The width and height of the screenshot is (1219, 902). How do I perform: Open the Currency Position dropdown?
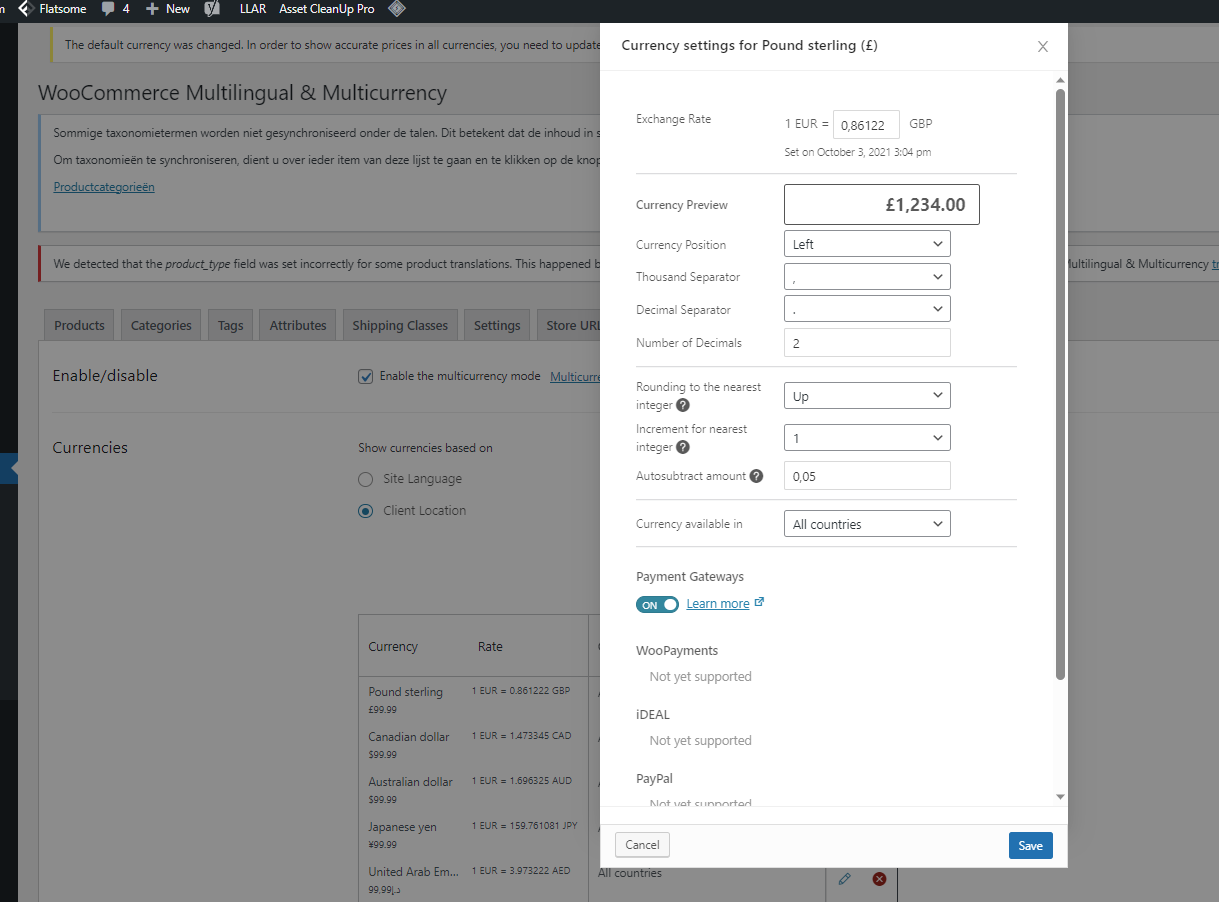tap(867, 244)
